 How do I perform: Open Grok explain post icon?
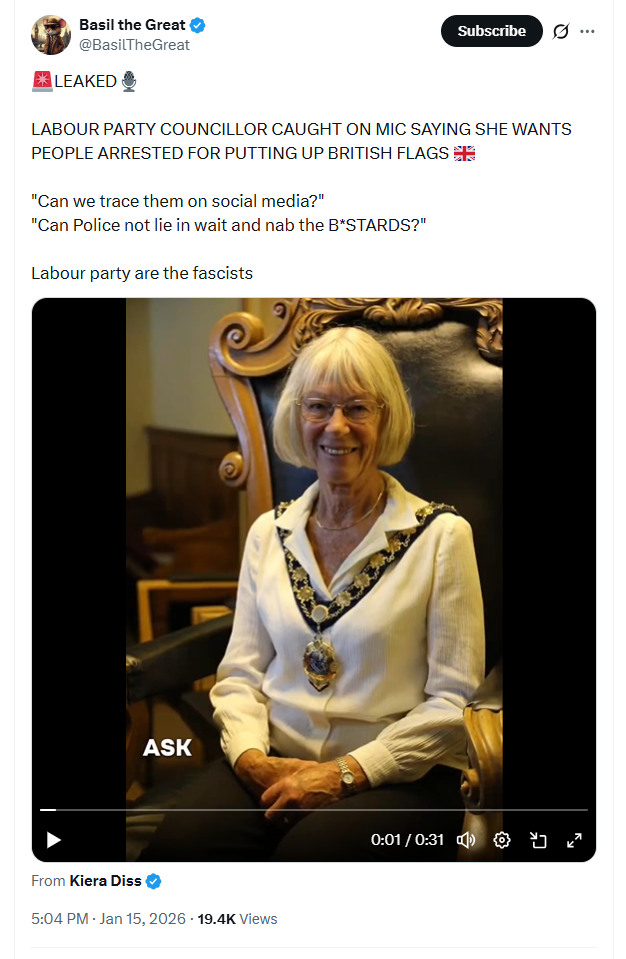pyautogui.click(x=561, y=31)
